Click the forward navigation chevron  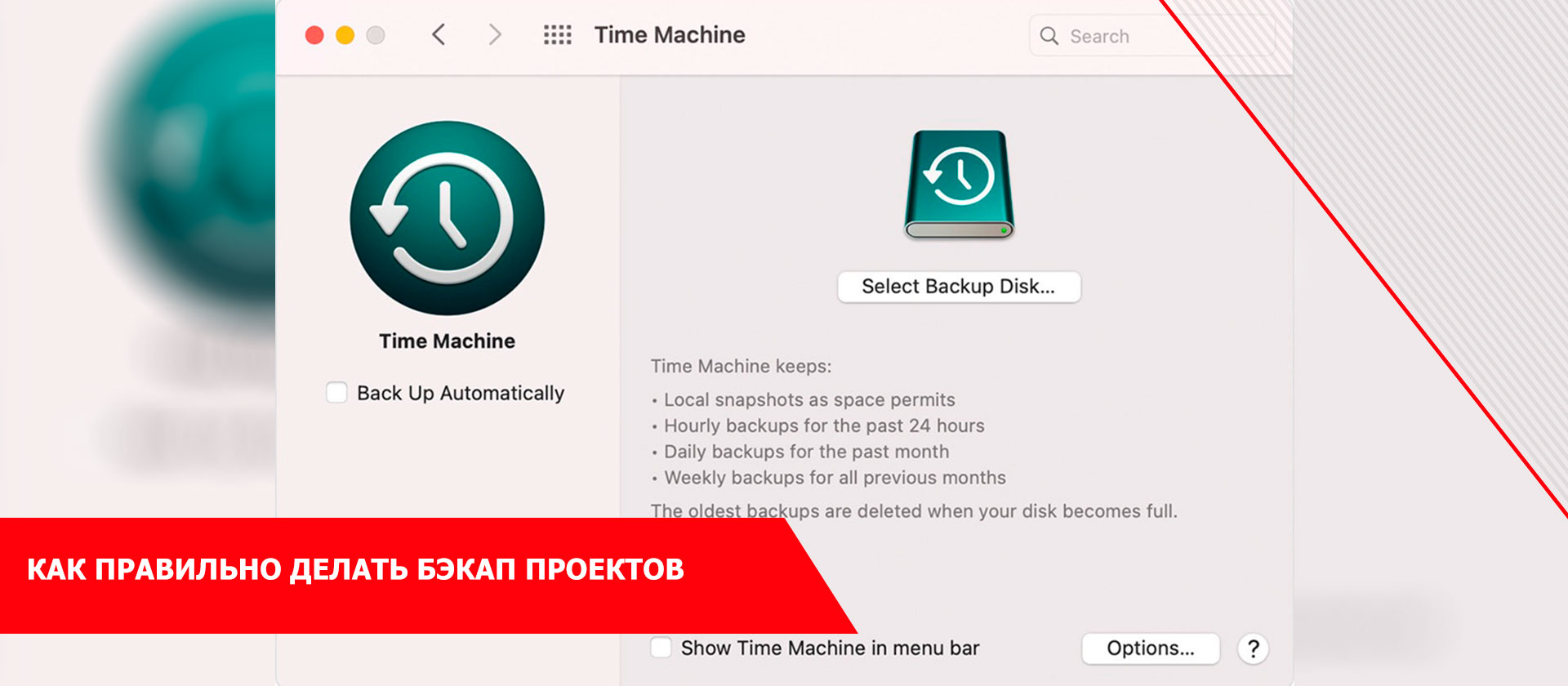tap(495, 35)
